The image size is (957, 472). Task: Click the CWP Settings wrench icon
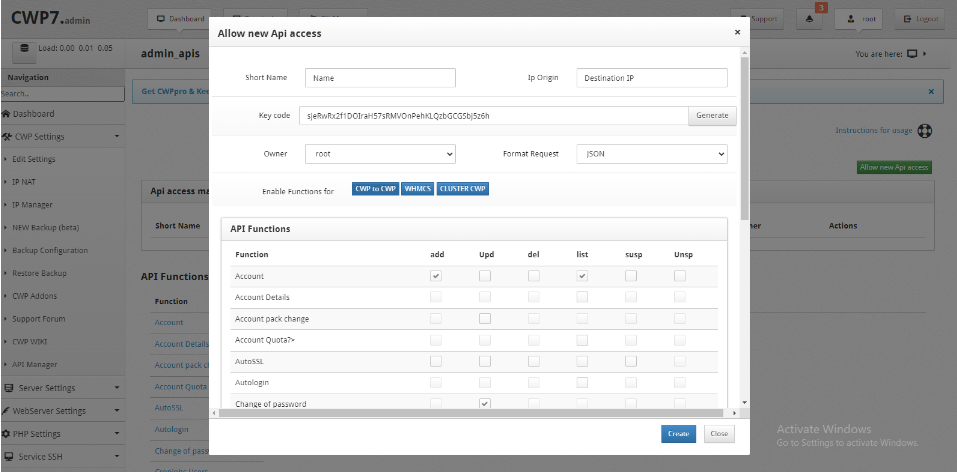click(6, 137)
